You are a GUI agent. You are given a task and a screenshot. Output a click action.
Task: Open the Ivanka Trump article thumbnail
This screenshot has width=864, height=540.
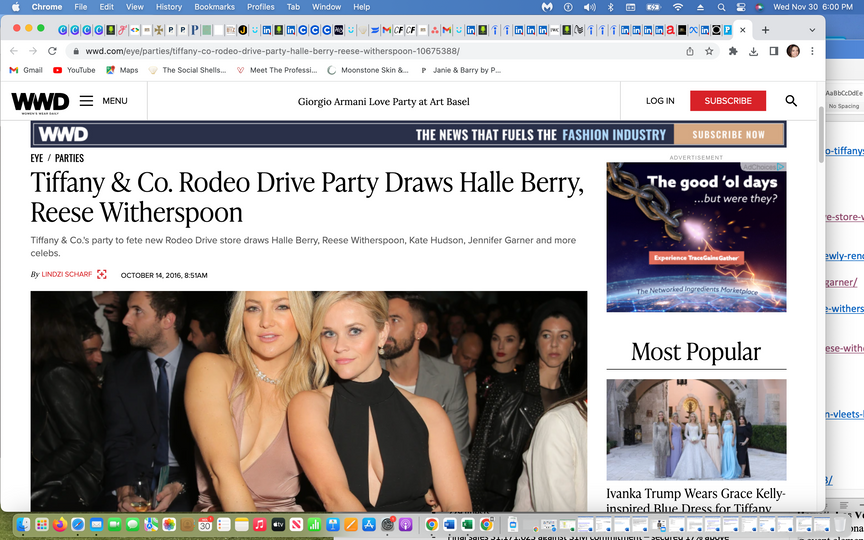pyautogui.click(x=696, y=429)
